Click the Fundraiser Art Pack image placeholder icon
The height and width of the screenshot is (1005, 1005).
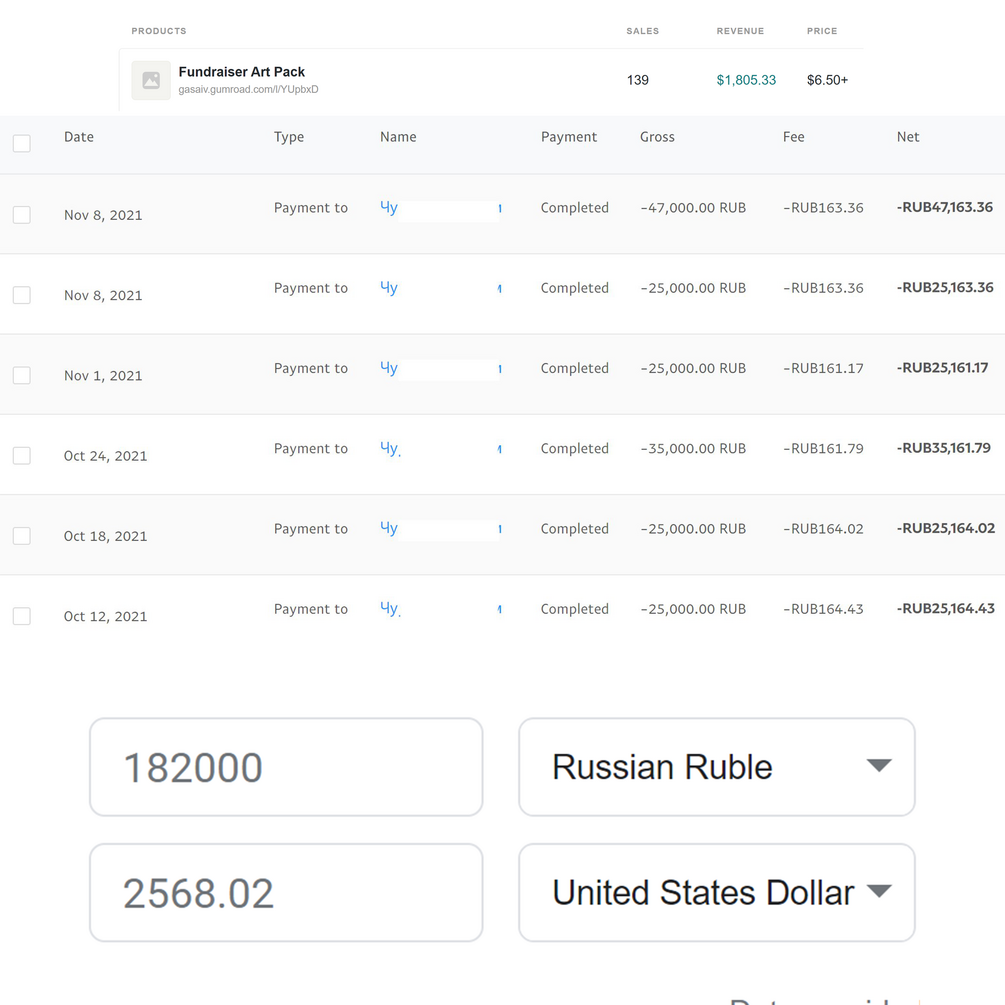pyautogui.click(x=151, y=80)
